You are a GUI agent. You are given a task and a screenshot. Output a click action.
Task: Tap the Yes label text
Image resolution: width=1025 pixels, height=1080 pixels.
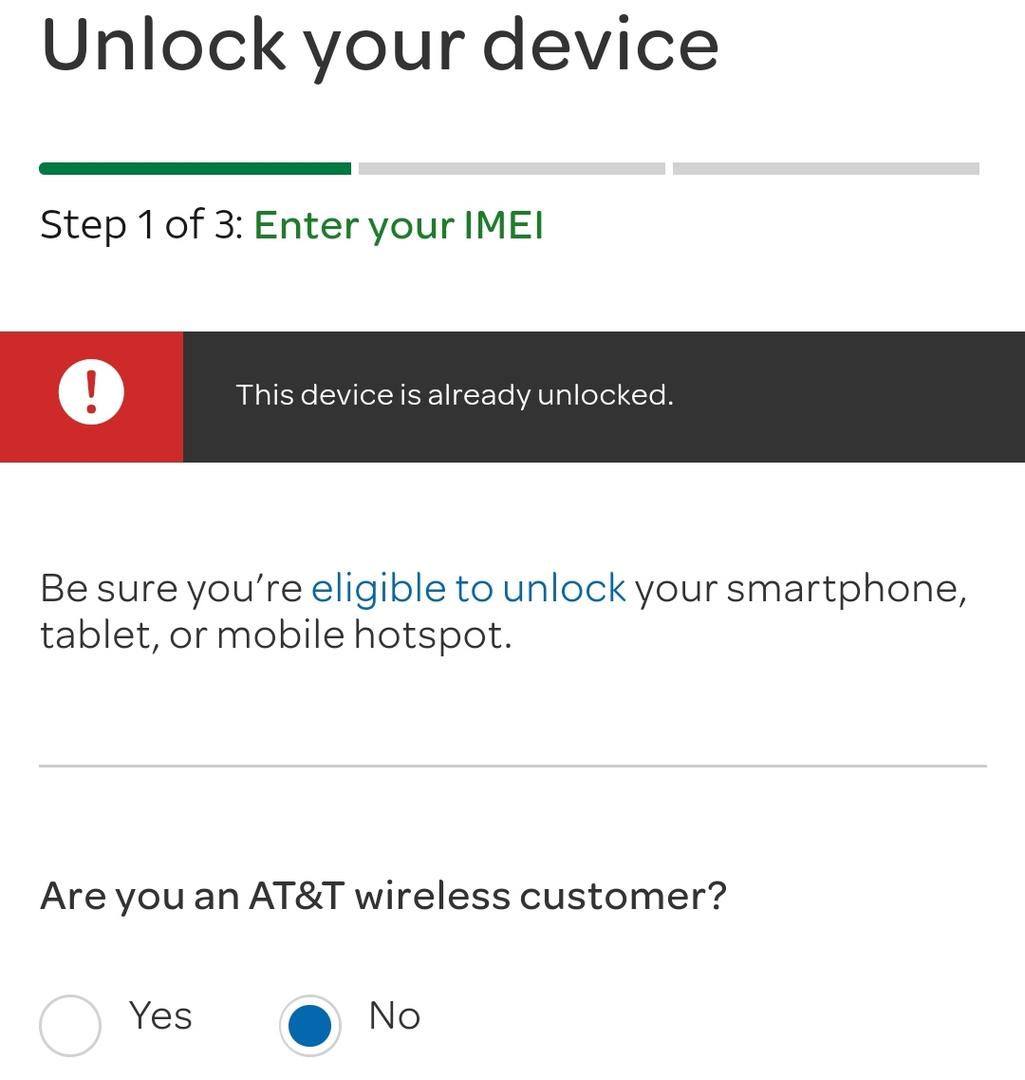pos(161,1016)
